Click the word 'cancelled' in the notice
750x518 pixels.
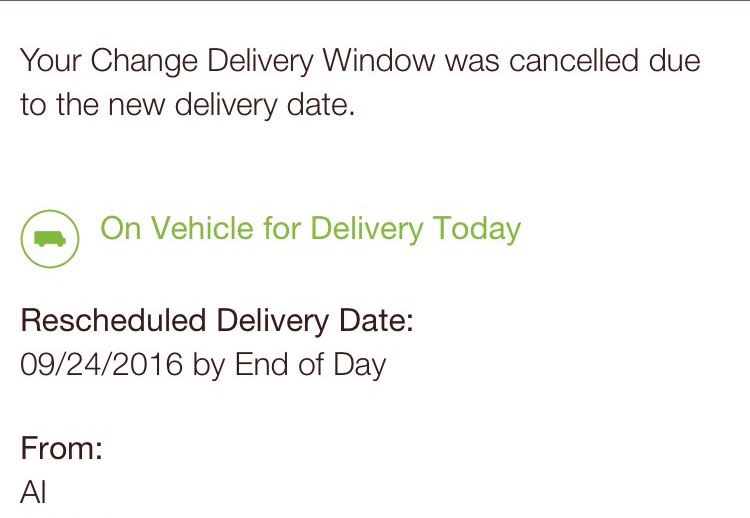573,61
